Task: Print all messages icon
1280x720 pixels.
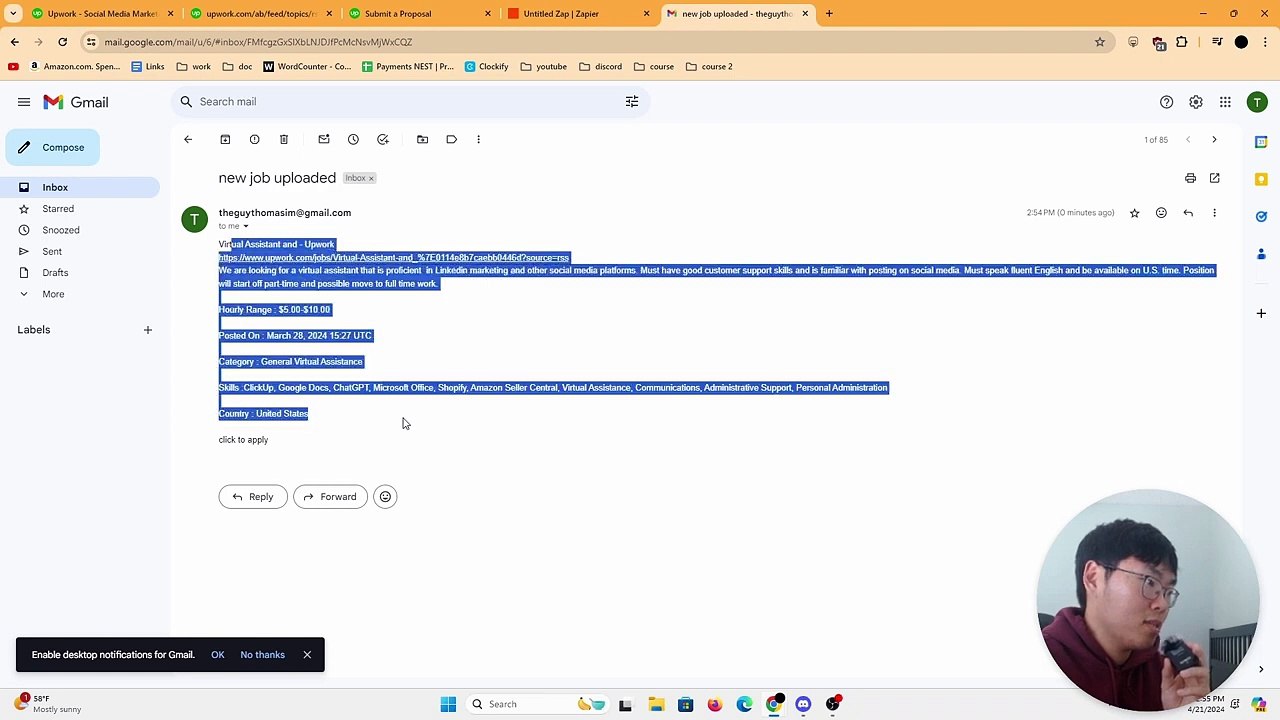Action: point(1190,178)
